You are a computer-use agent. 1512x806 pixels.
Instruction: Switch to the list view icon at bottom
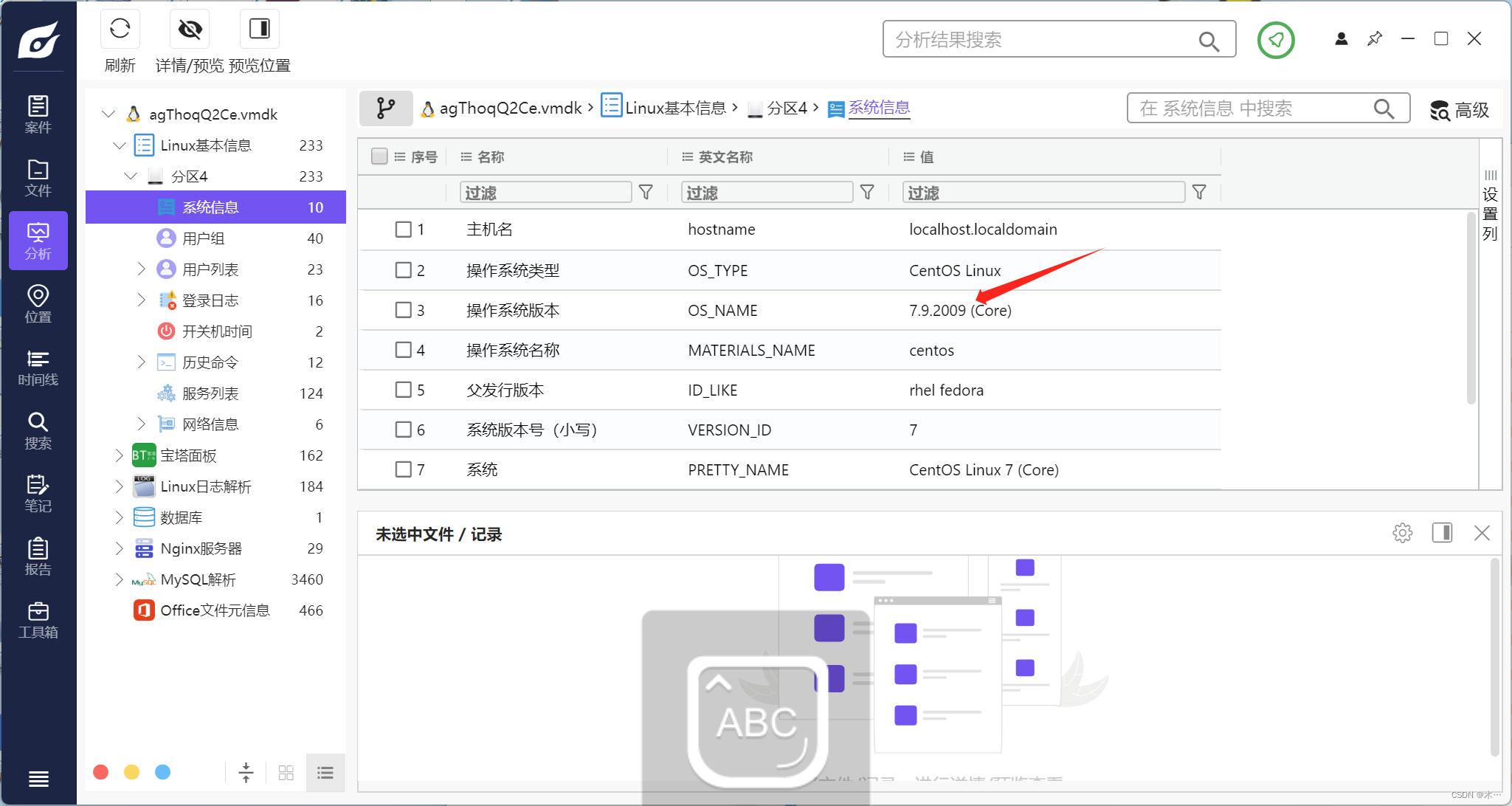point(325,773)
